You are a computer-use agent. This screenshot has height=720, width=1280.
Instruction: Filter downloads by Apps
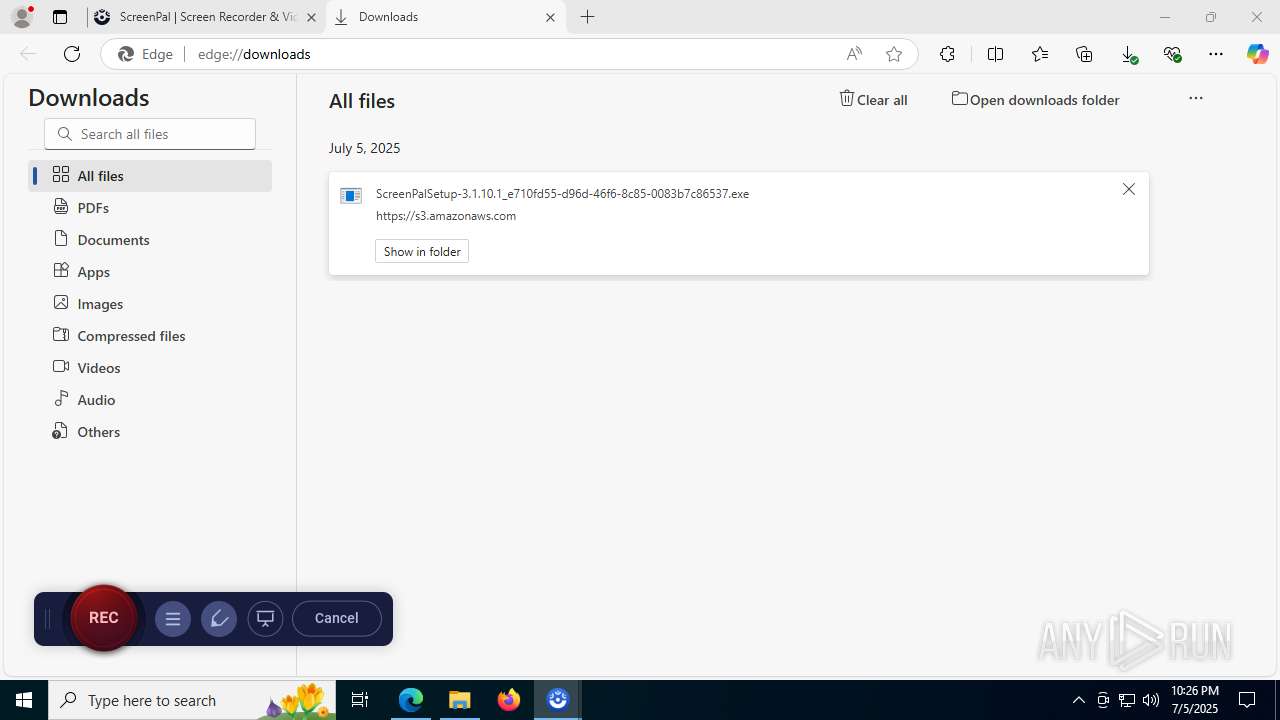click(150, 272)
